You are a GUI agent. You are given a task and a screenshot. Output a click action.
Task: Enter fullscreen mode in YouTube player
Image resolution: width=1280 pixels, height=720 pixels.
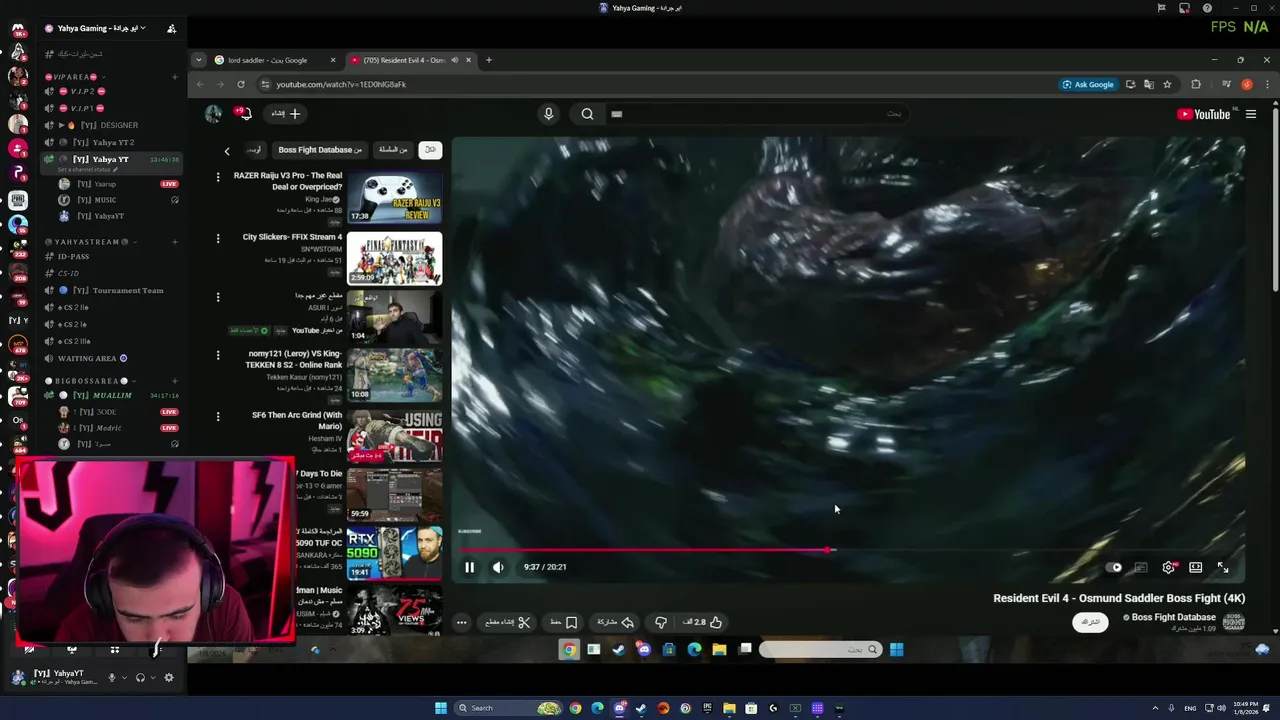coord(1223,567)
